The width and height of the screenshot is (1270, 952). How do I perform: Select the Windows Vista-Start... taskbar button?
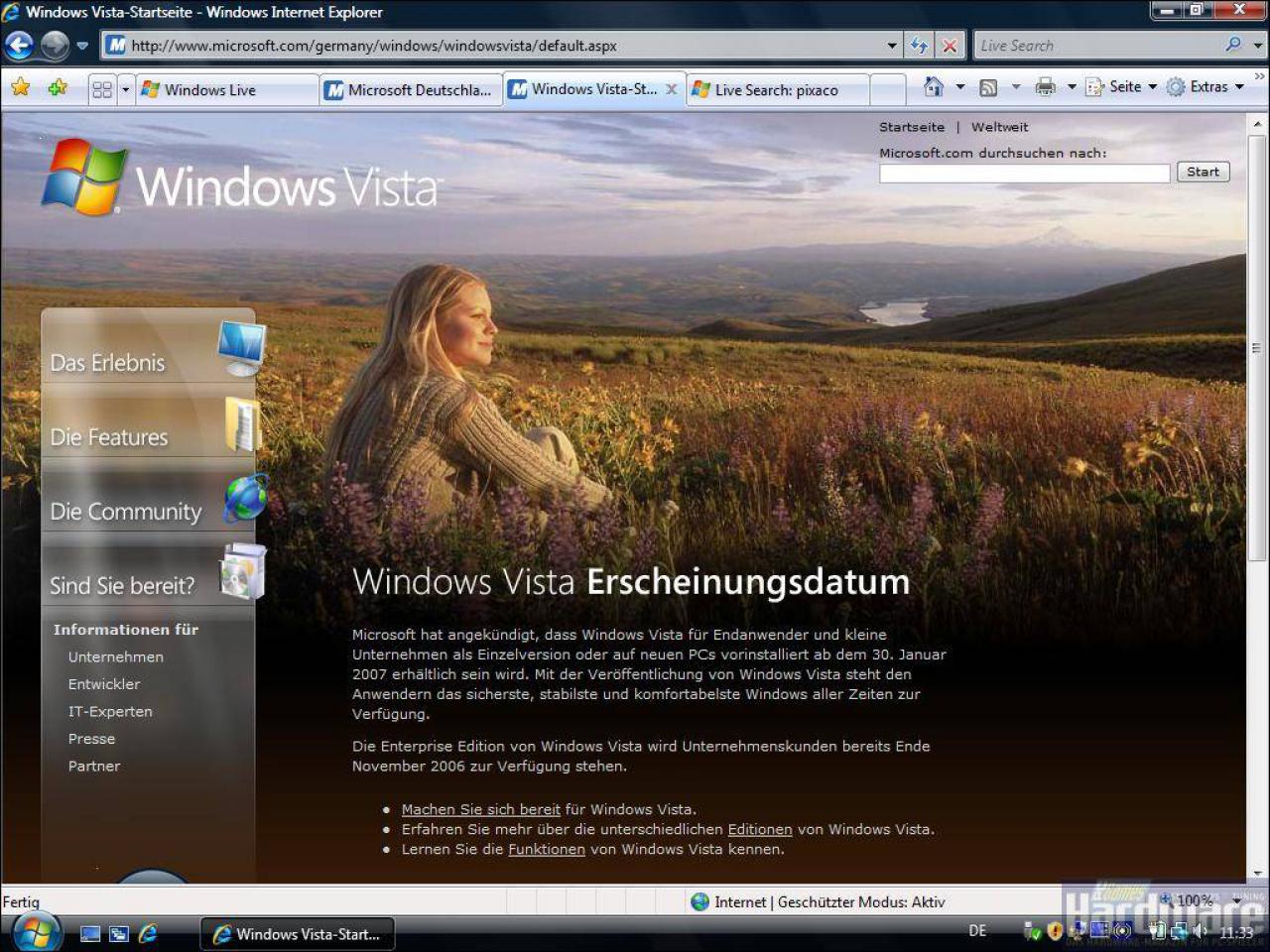click(x=298, y=934)
